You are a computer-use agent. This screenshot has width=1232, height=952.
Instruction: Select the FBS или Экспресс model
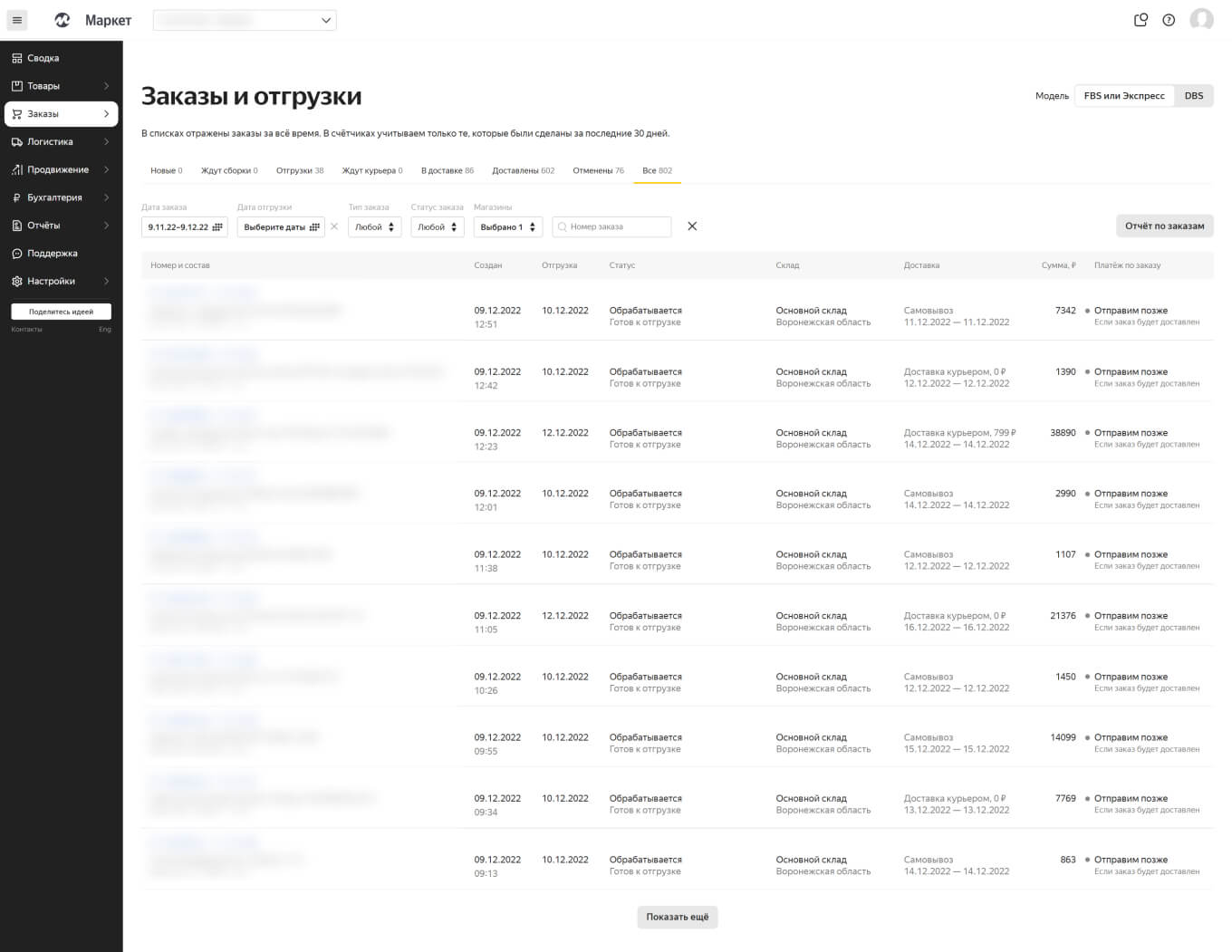1124,96
